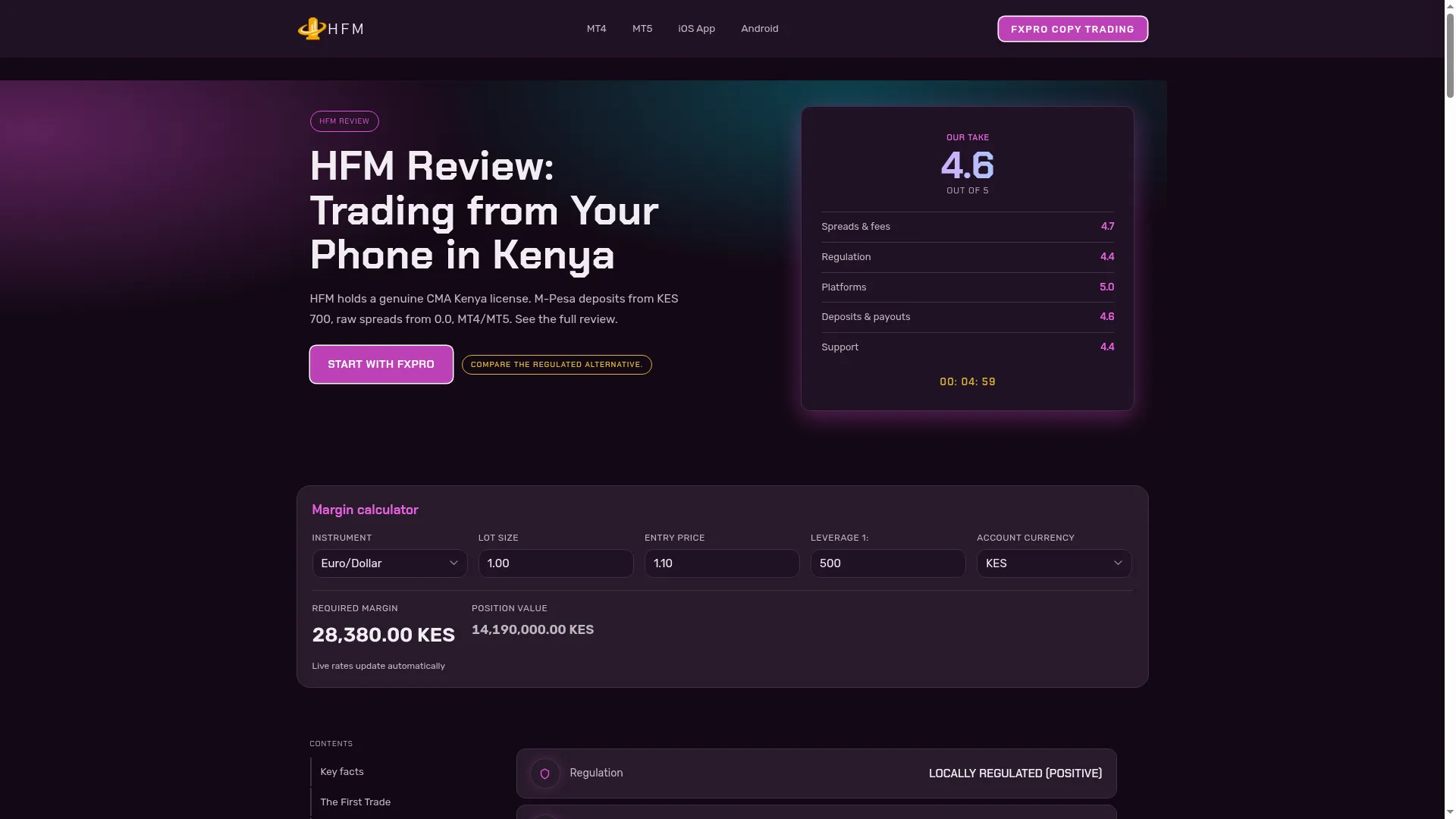Click the Deposits & payouts rating row
The width and height of the screenshot is (1456, 819).
pyautogui.click(x=968, y=317)
